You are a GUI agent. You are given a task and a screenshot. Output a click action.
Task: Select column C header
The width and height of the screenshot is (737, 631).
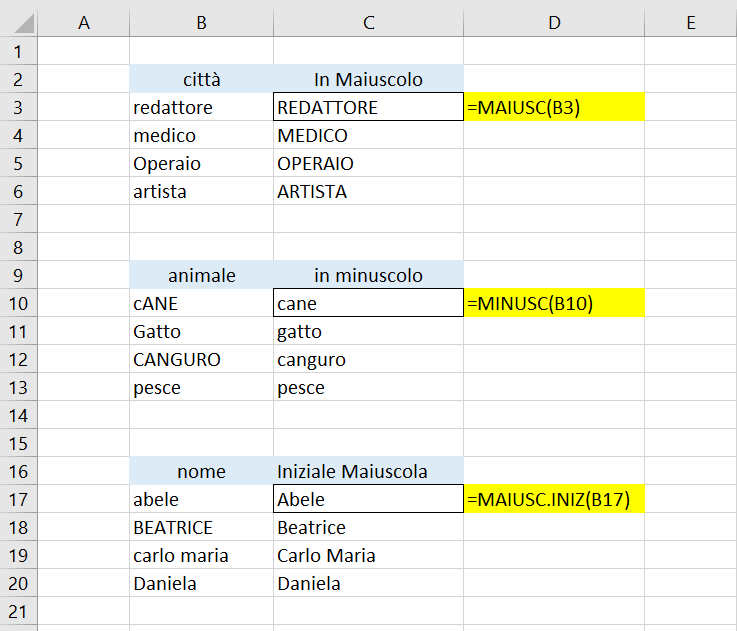[x=368, y=23]
